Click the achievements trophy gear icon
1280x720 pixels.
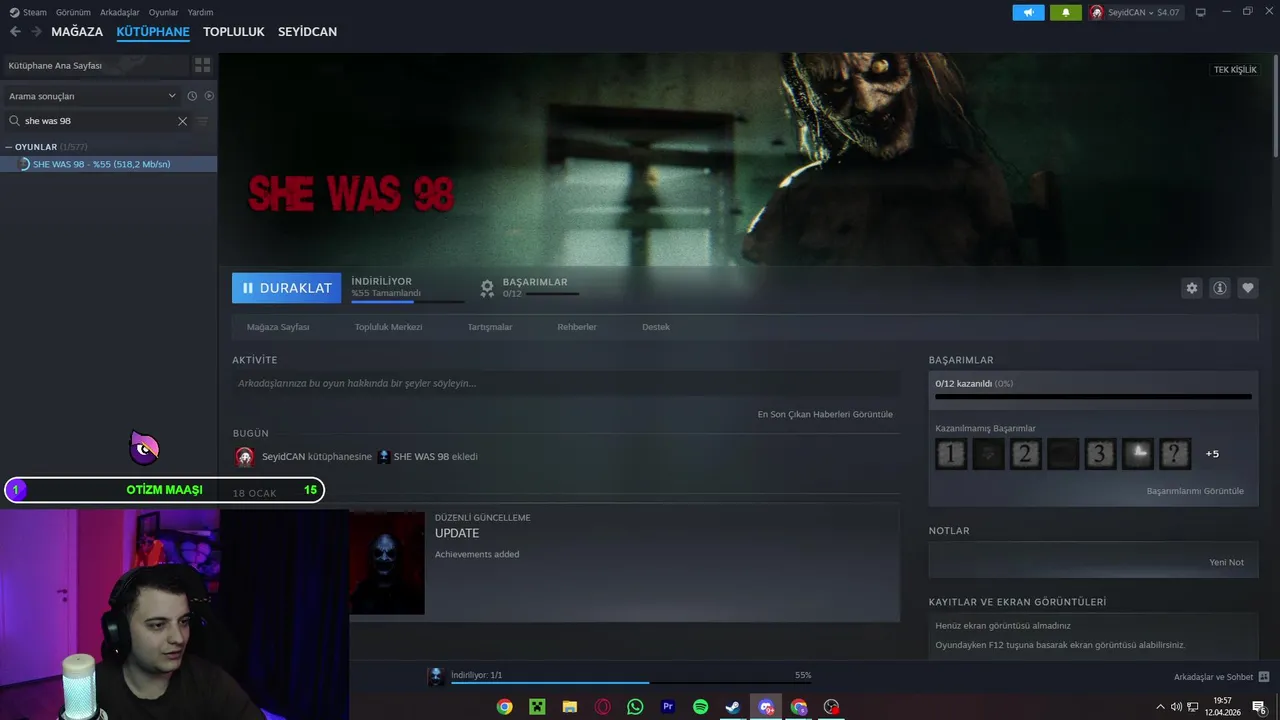[487, 288]
